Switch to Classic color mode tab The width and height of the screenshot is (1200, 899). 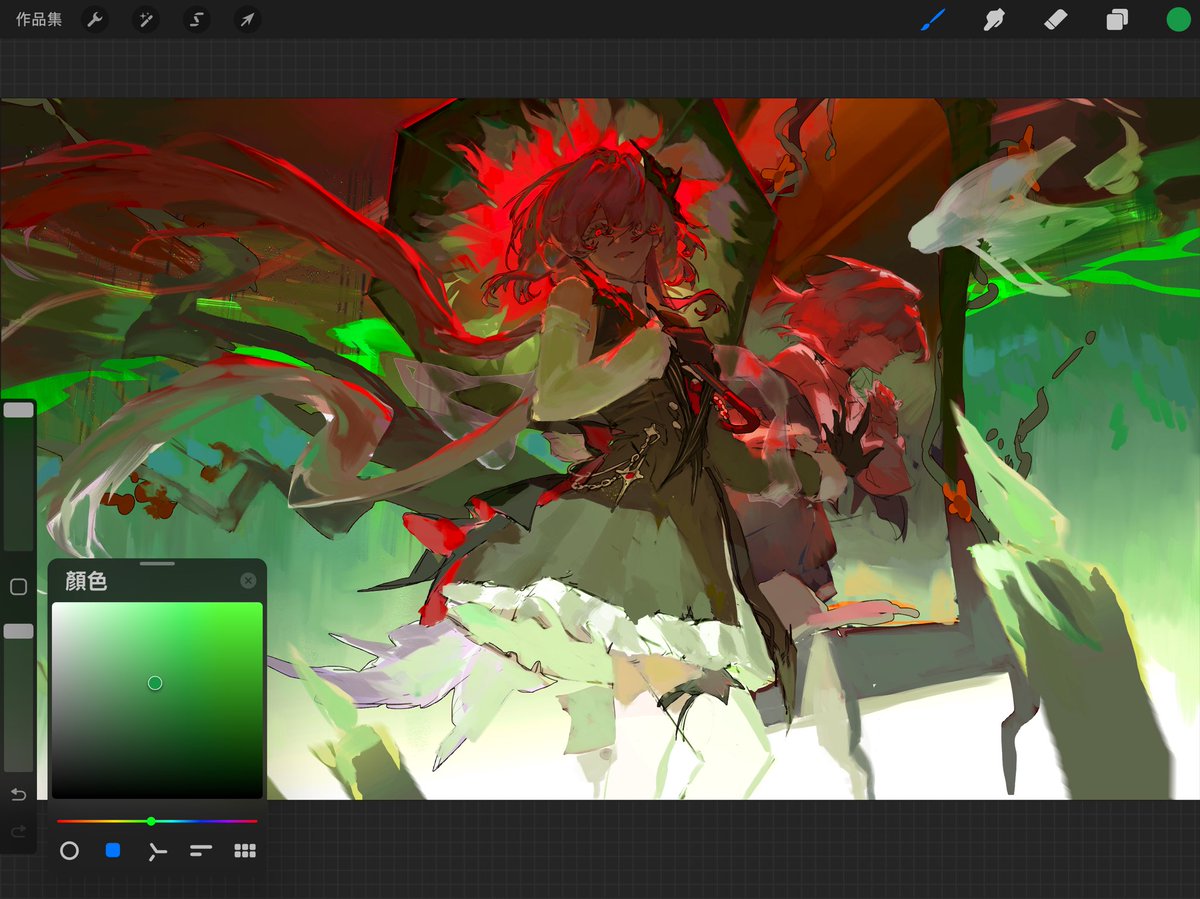(113, 850)
